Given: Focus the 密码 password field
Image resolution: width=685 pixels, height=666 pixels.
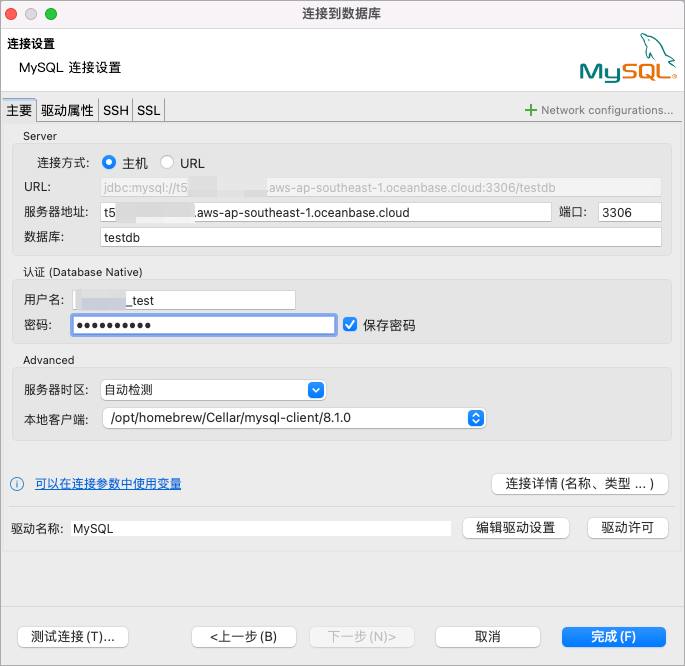Looking at the screenshot, I should tap(204, 325).
